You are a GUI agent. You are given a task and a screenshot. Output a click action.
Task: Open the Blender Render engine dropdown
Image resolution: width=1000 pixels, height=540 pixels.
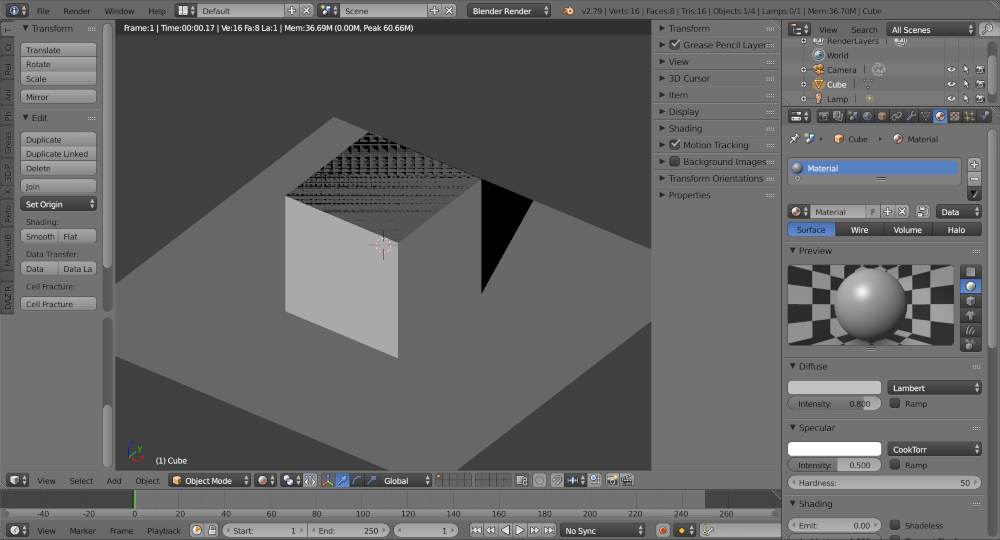(509, 11)
